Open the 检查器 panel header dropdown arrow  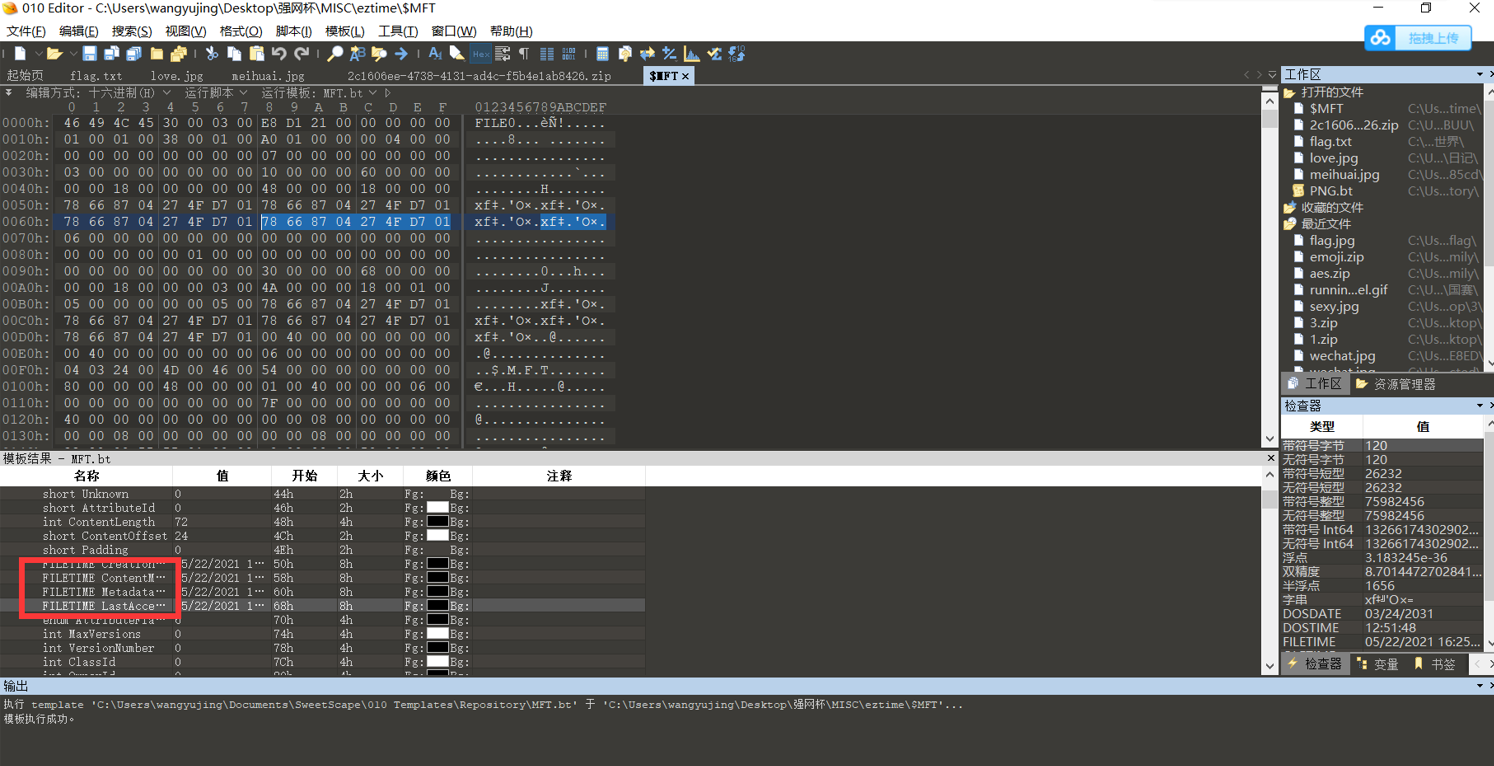coord(1480,406)
